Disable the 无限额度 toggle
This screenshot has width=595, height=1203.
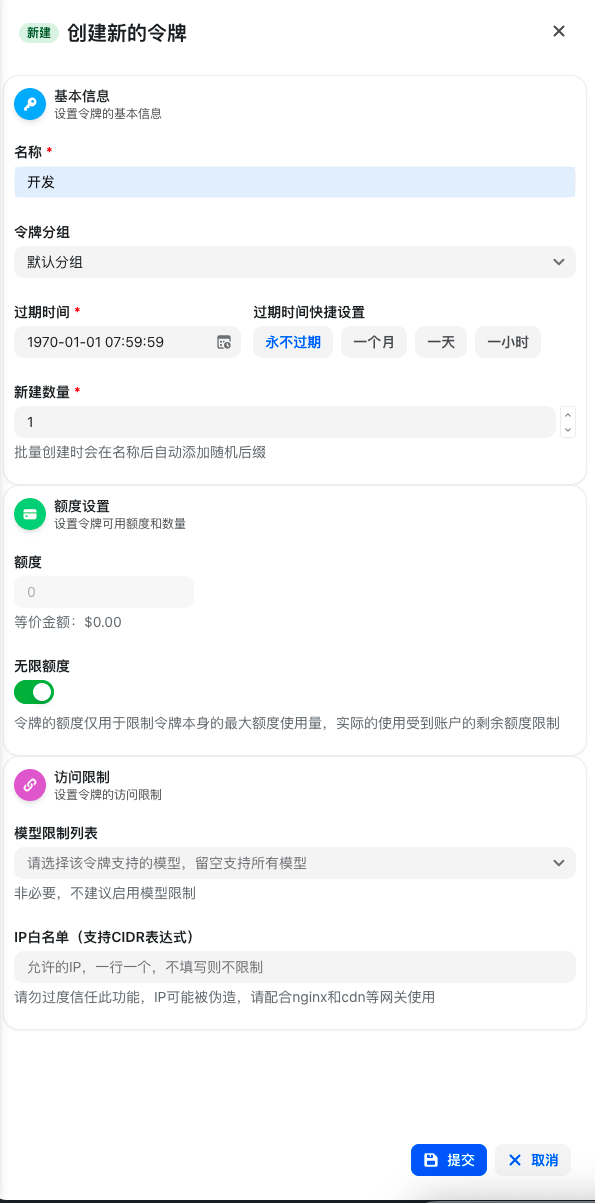(x=33, y=692)
